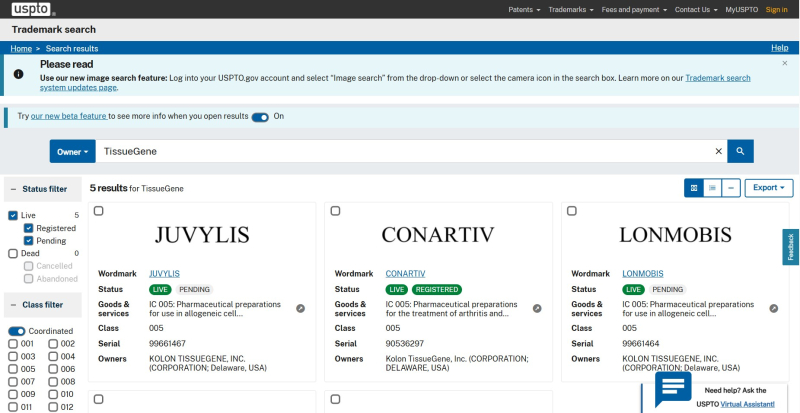Open the Help link
Viewport: 800px width, 413px height.
pyautogui.click(x=780, y=48)
